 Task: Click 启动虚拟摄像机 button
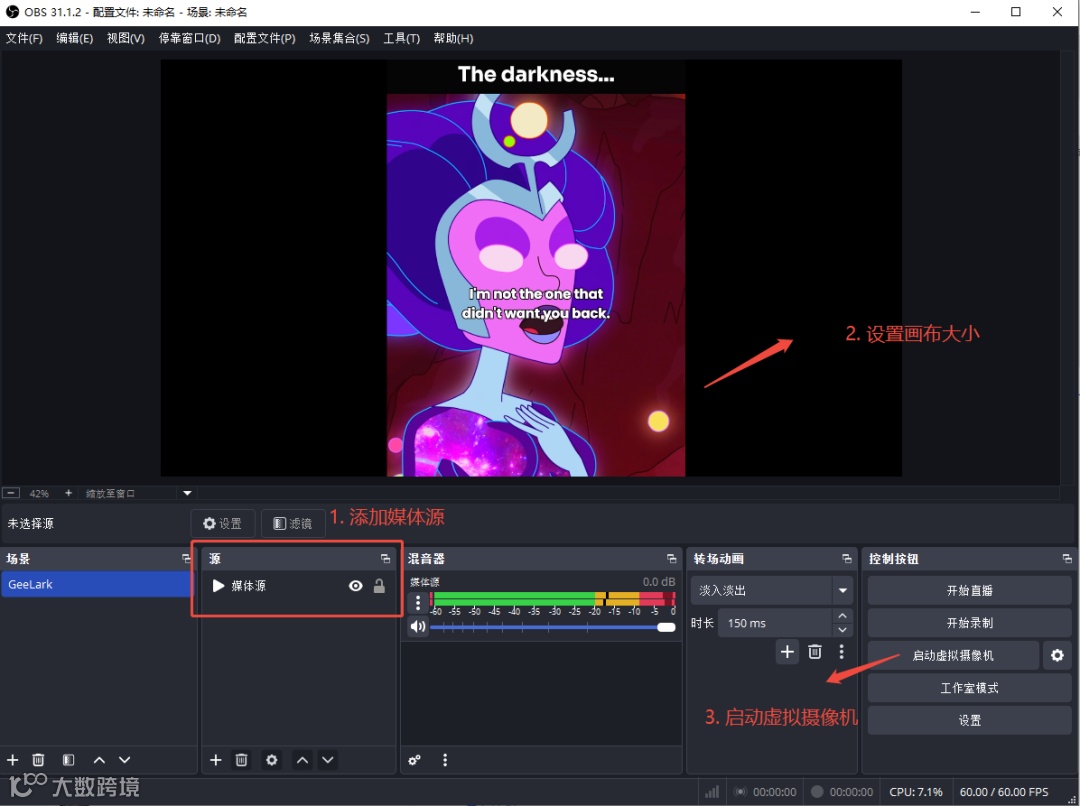click(953, 655)
